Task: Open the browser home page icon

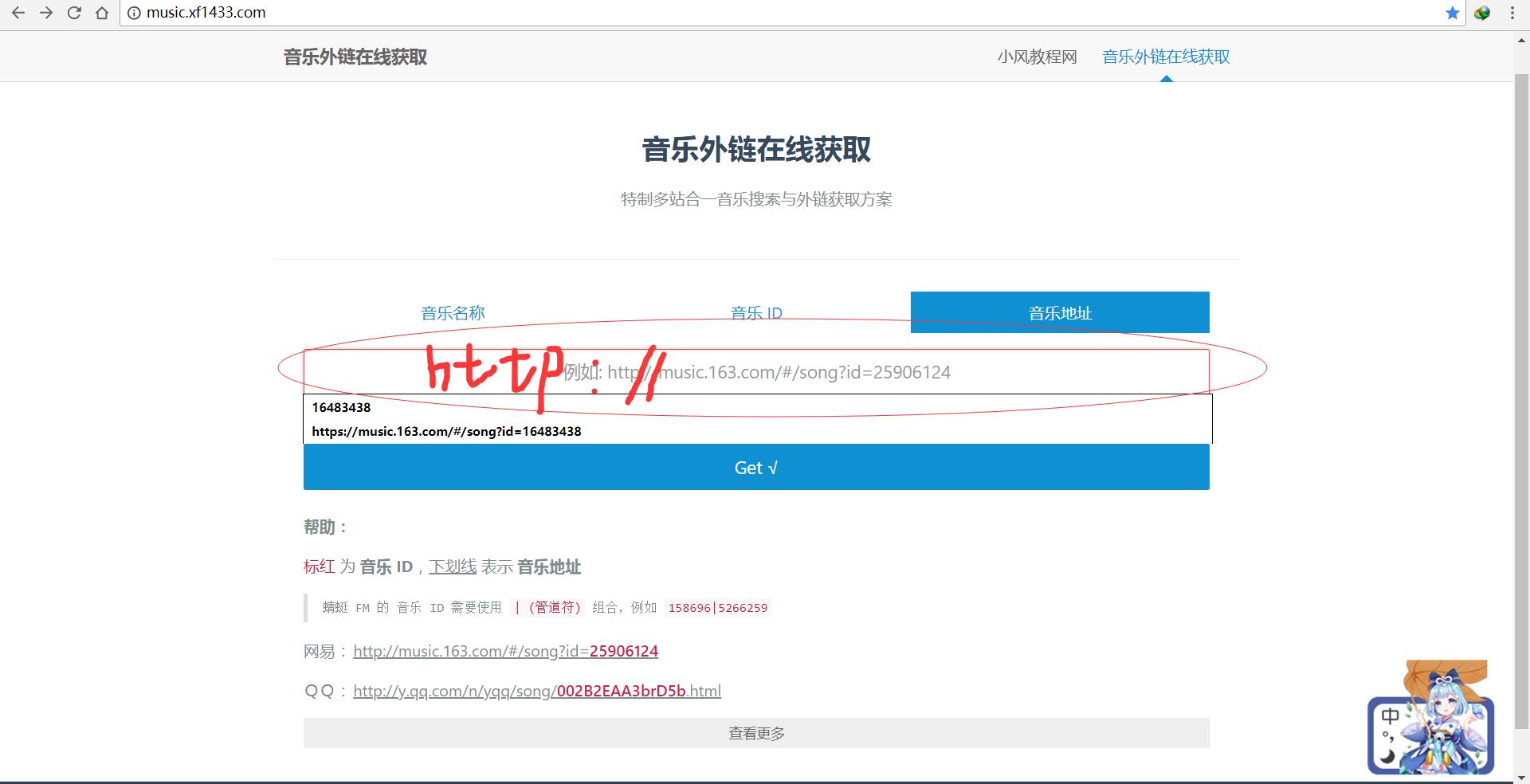Action: click(103, 13)
